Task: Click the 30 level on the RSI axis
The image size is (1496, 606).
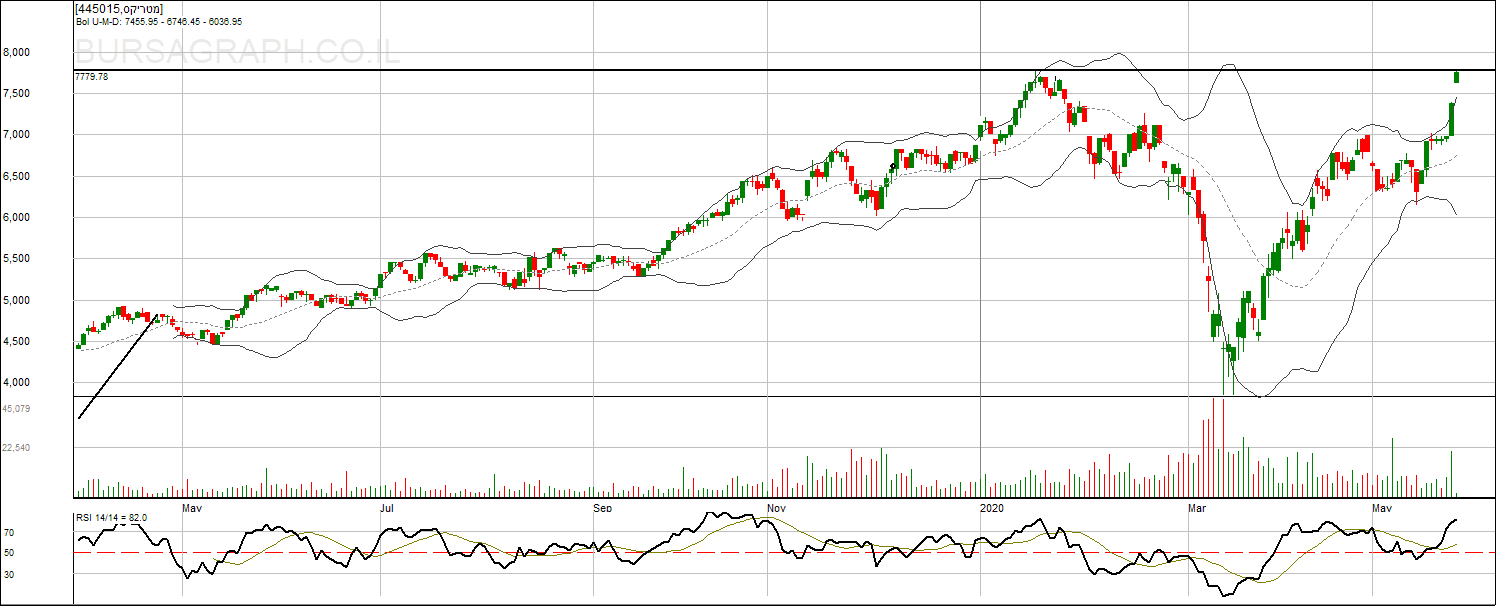Action: tap(8, 574)
